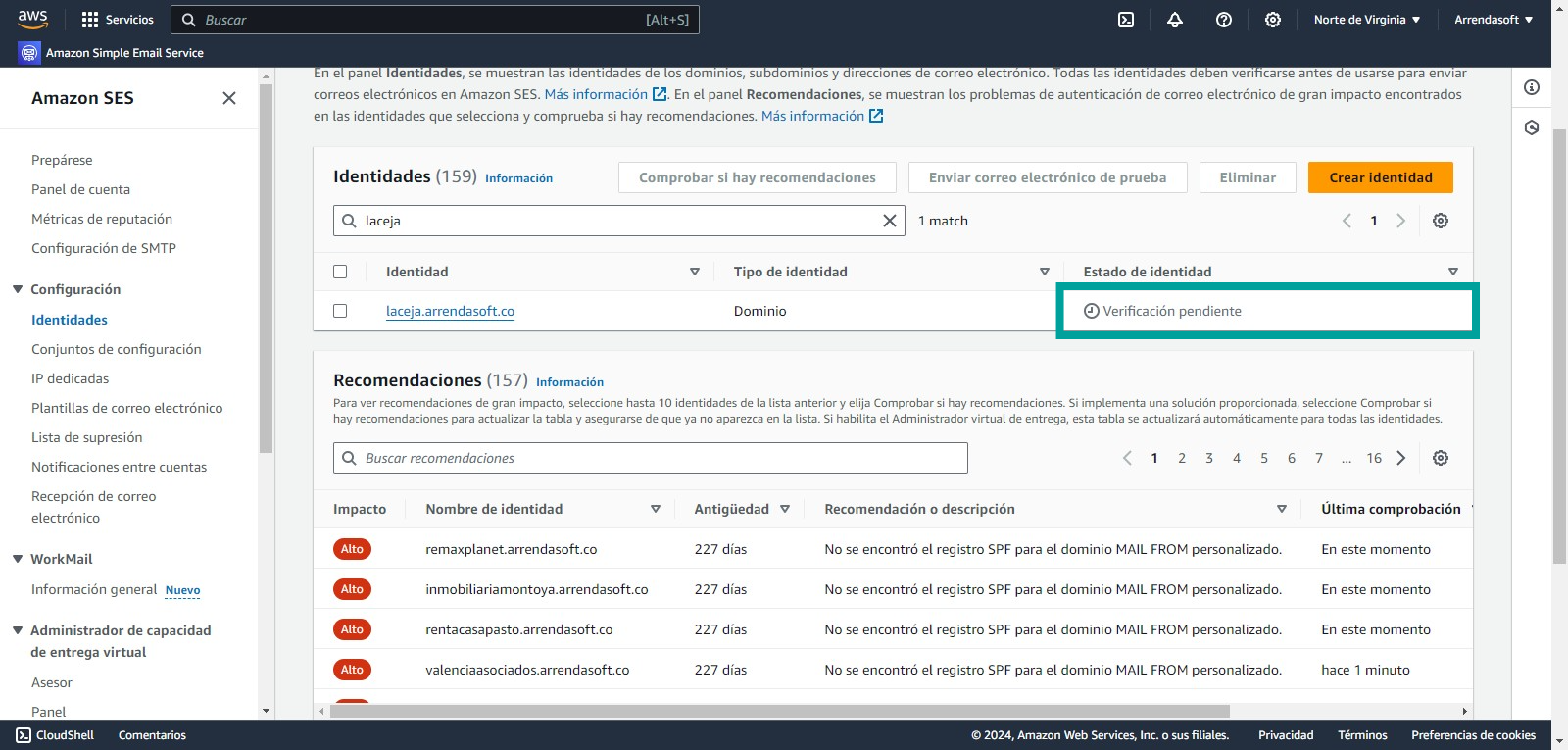Open the Arrendasoft account dropdown

tap(1494, 20)
